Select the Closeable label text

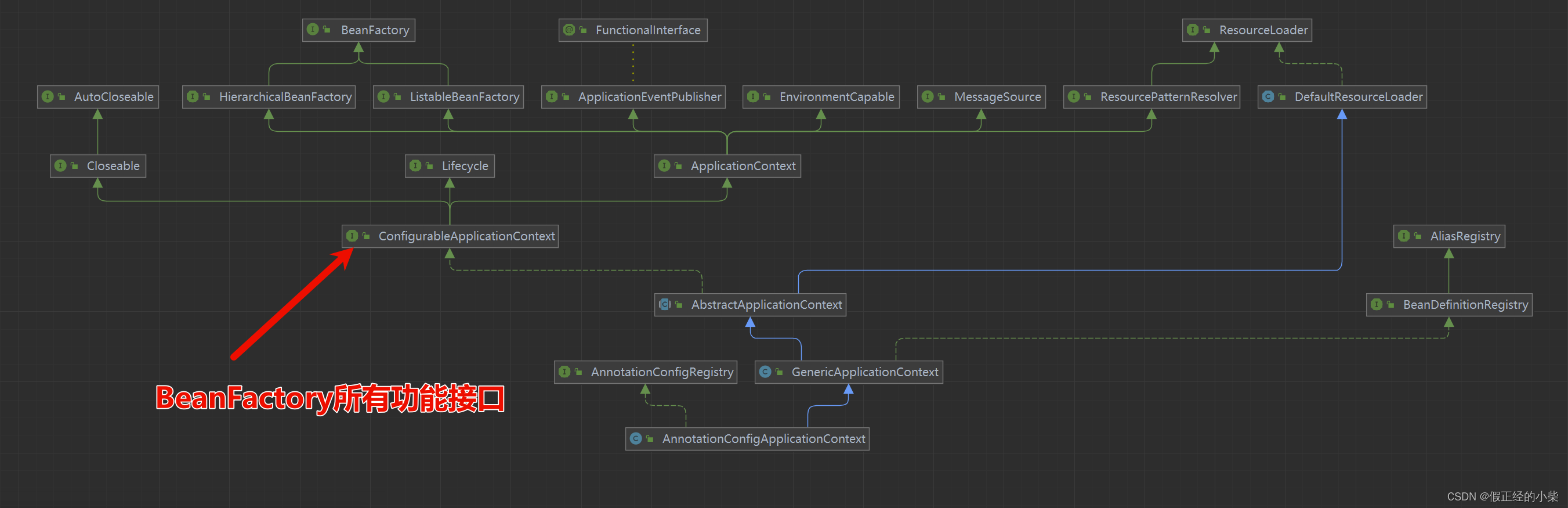click(113, 165)
